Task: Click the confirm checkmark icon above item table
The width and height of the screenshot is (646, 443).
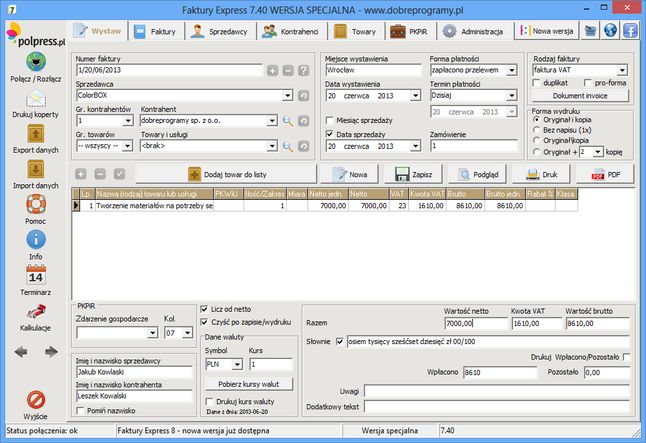Action: 119,174
